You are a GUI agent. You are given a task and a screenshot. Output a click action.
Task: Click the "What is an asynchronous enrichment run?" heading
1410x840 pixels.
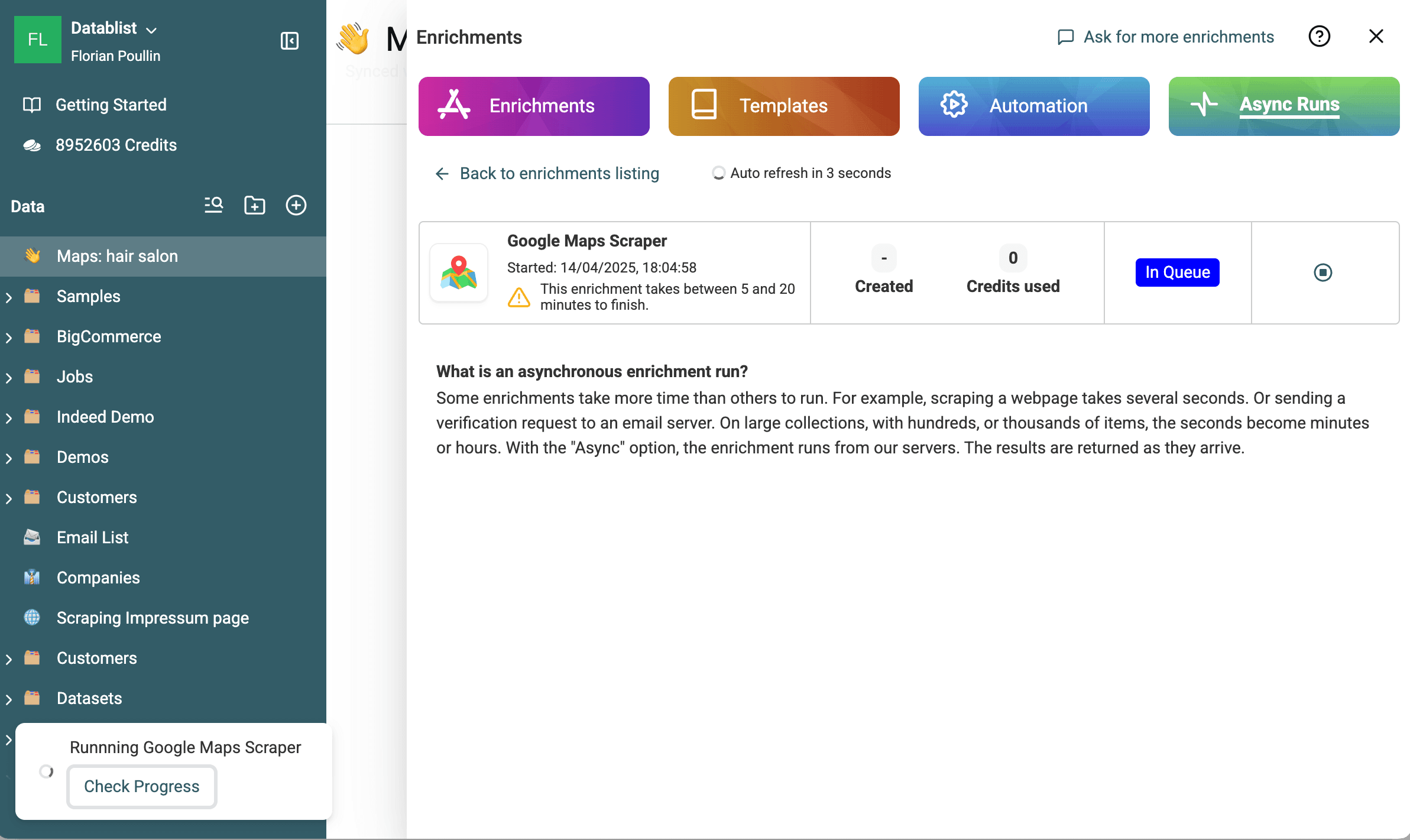point(592,371)
